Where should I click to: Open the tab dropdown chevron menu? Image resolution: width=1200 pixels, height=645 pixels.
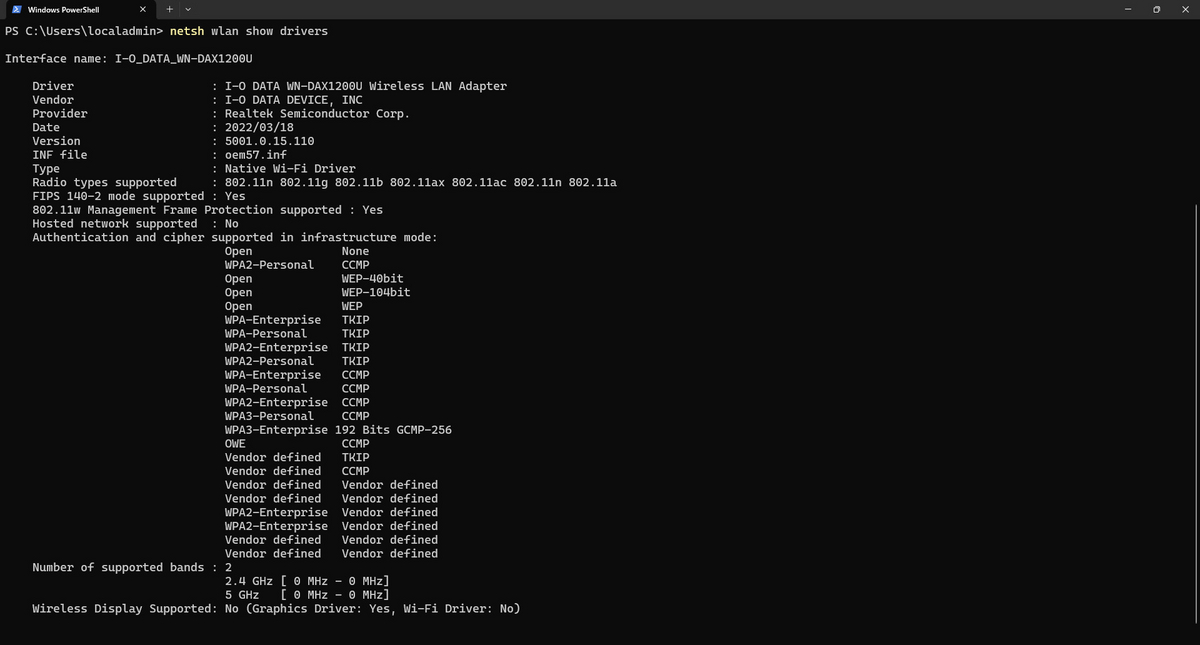click(188, 9)
